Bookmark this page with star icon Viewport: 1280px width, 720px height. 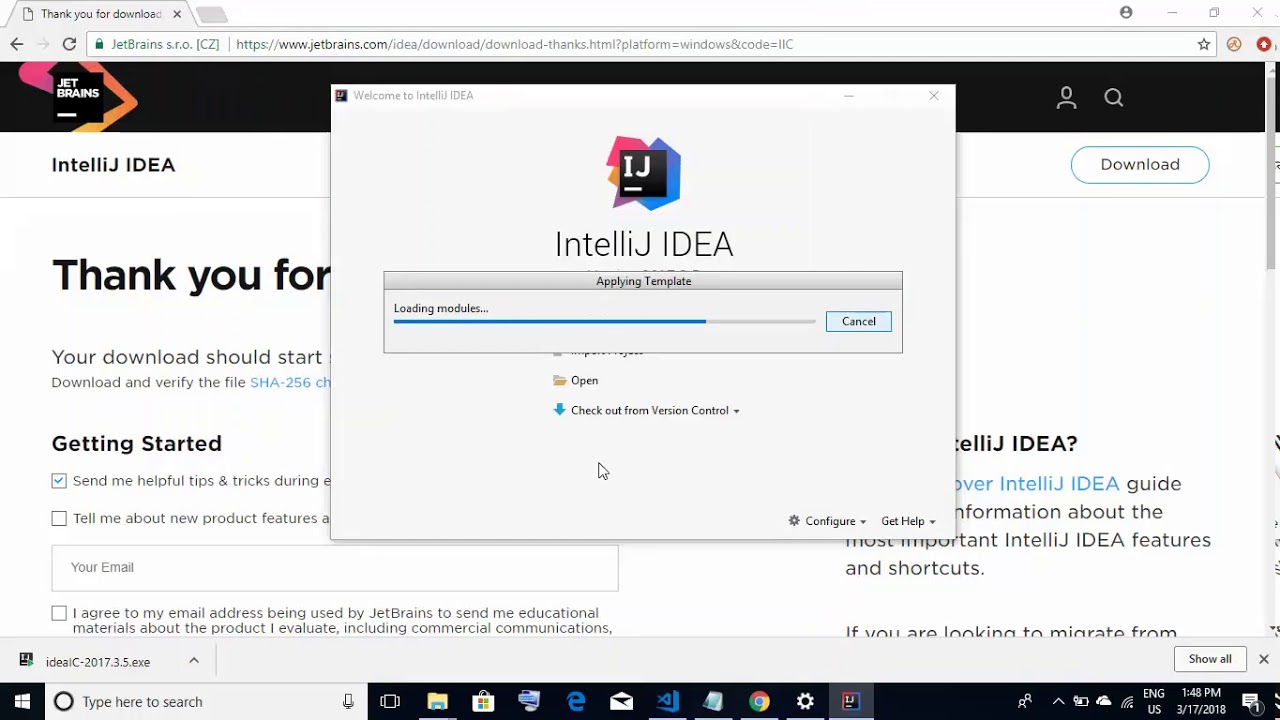pyautogui.click(x=1204, y=44)
